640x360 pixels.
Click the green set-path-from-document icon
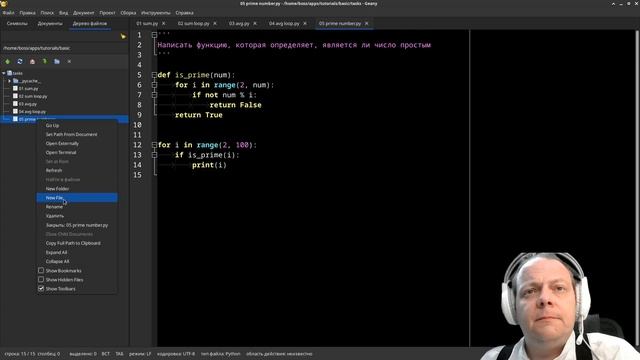[x=44, y=61]
